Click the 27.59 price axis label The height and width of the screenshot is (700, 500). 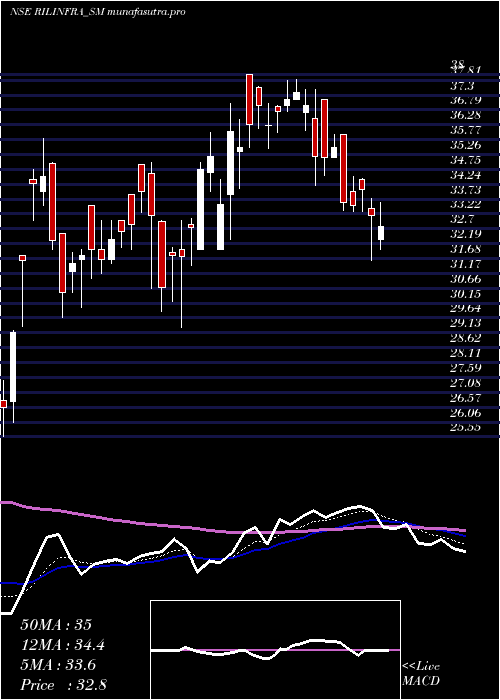pos(465,368)
